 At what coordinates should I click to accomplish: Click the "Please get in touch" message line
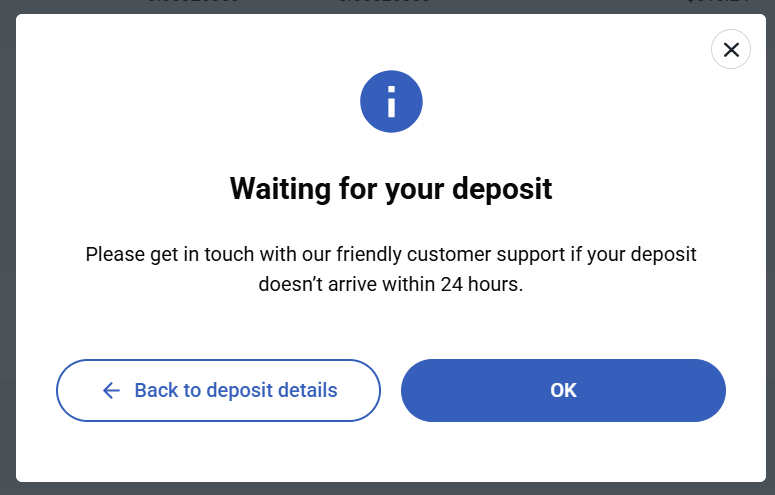(391, 254)
